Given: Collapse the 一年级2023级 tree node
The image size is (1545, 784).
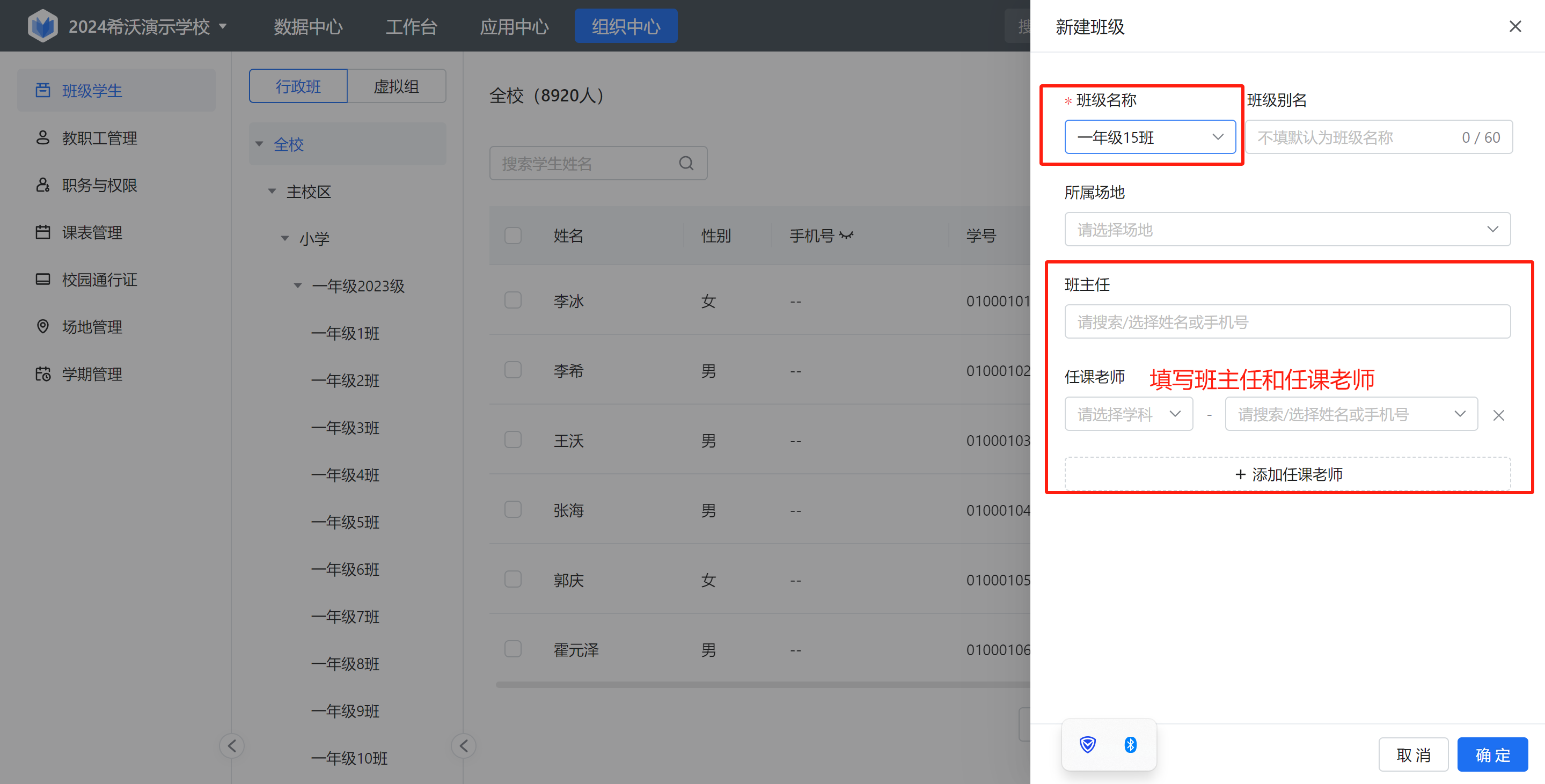Looking at the screenshot, I should pos(297,285).
